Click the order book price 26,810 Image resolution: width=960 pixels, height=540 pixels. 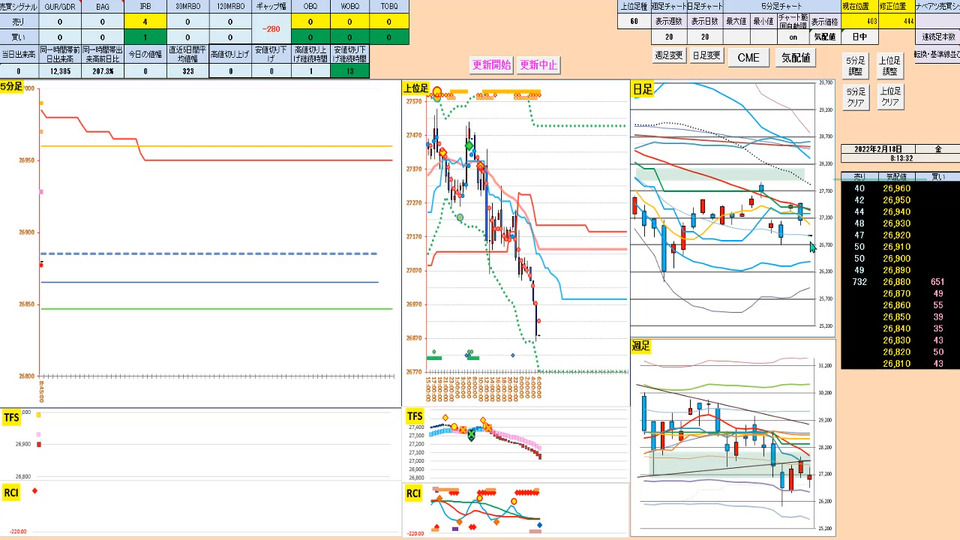click(896, 364)
